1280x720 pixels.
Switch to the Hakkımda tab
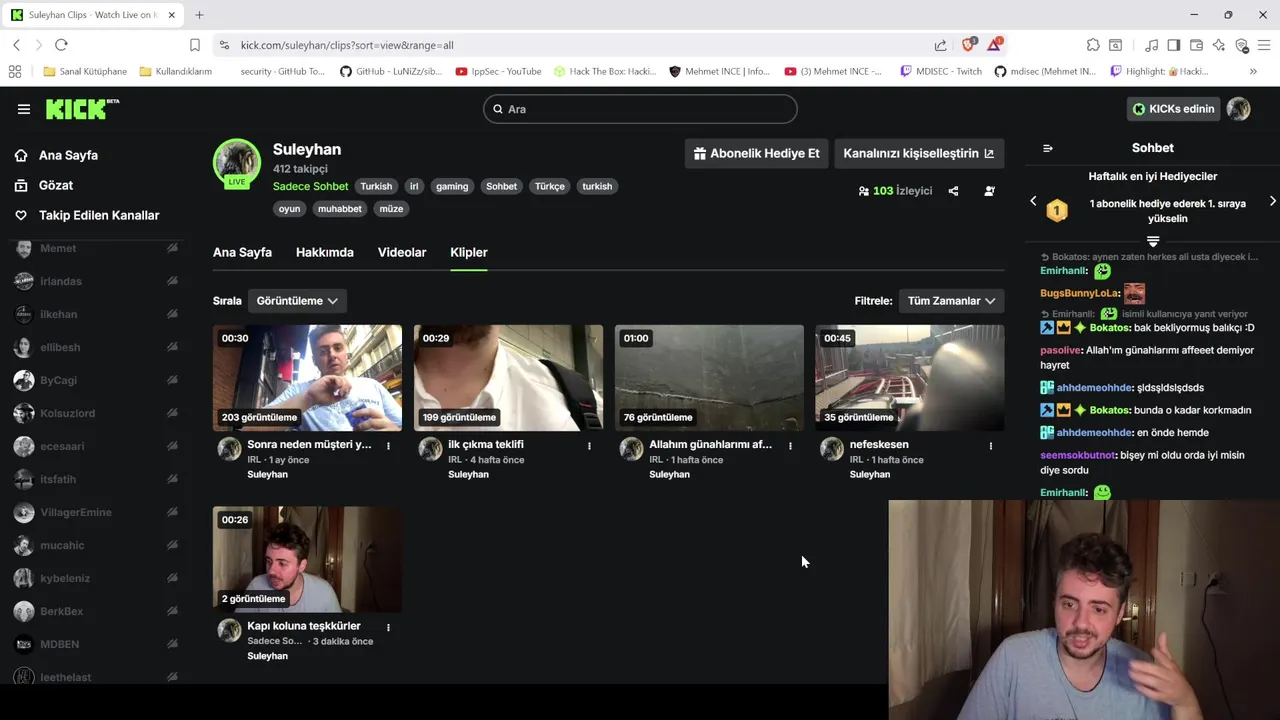pos(325,252)
